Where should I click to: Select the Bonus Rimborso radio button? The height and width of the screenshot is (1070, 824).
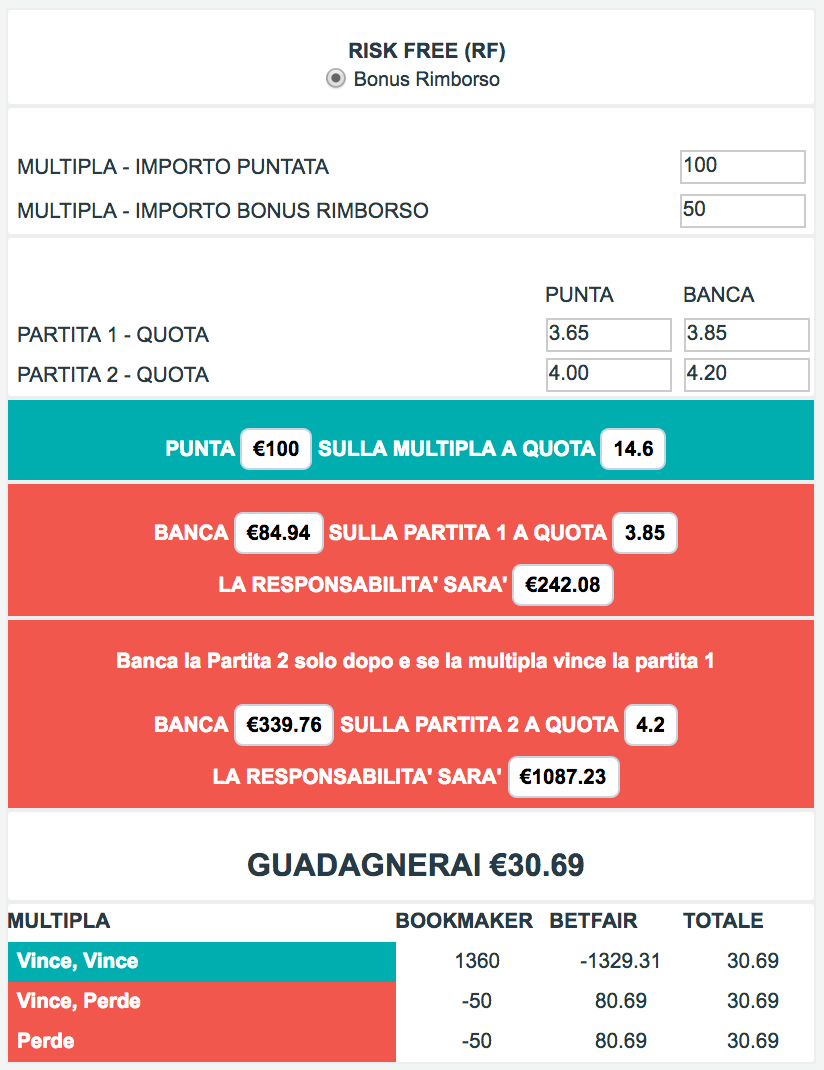[x=336, y=79]
